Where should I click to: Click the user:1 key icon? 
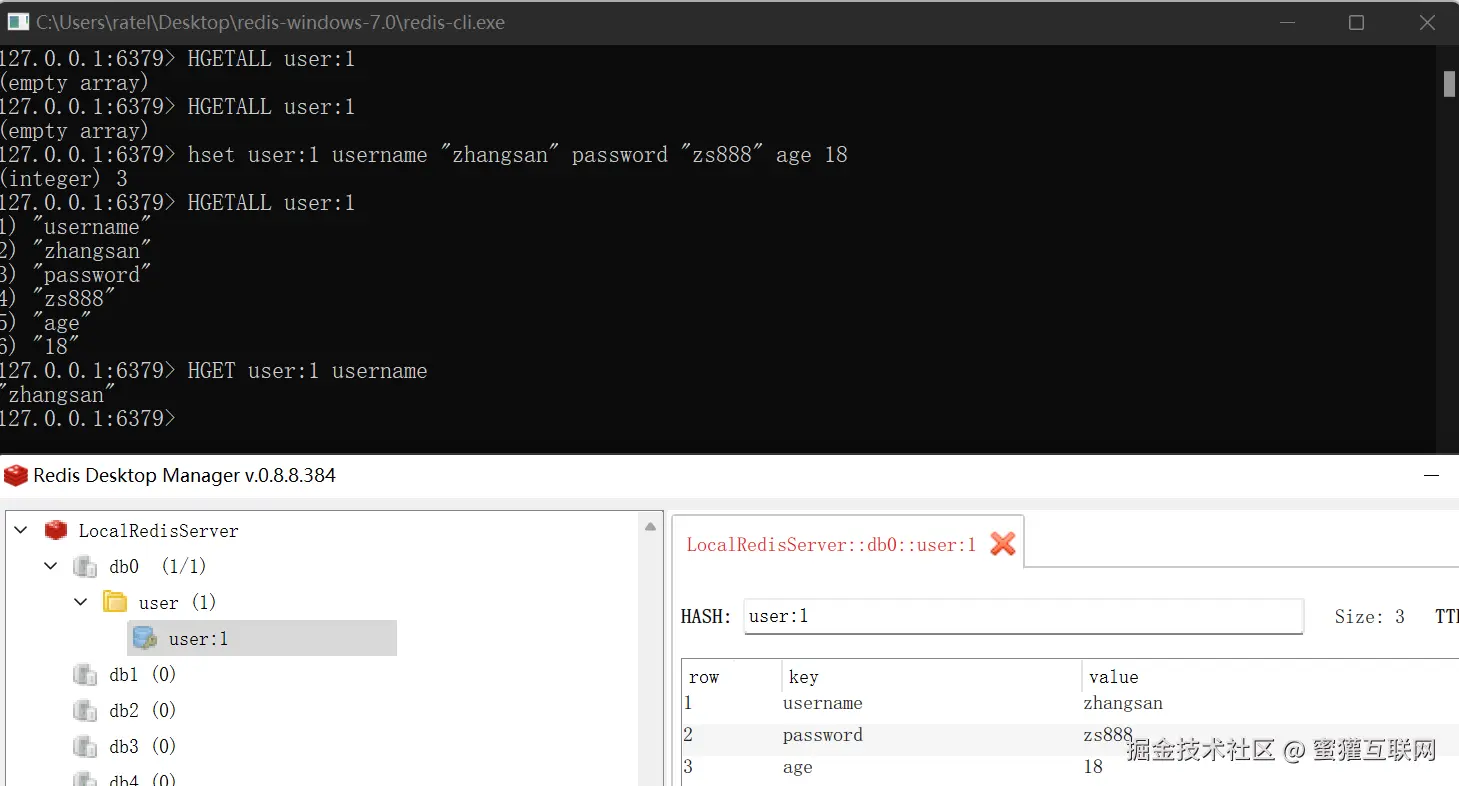click(x=145, y=638)
